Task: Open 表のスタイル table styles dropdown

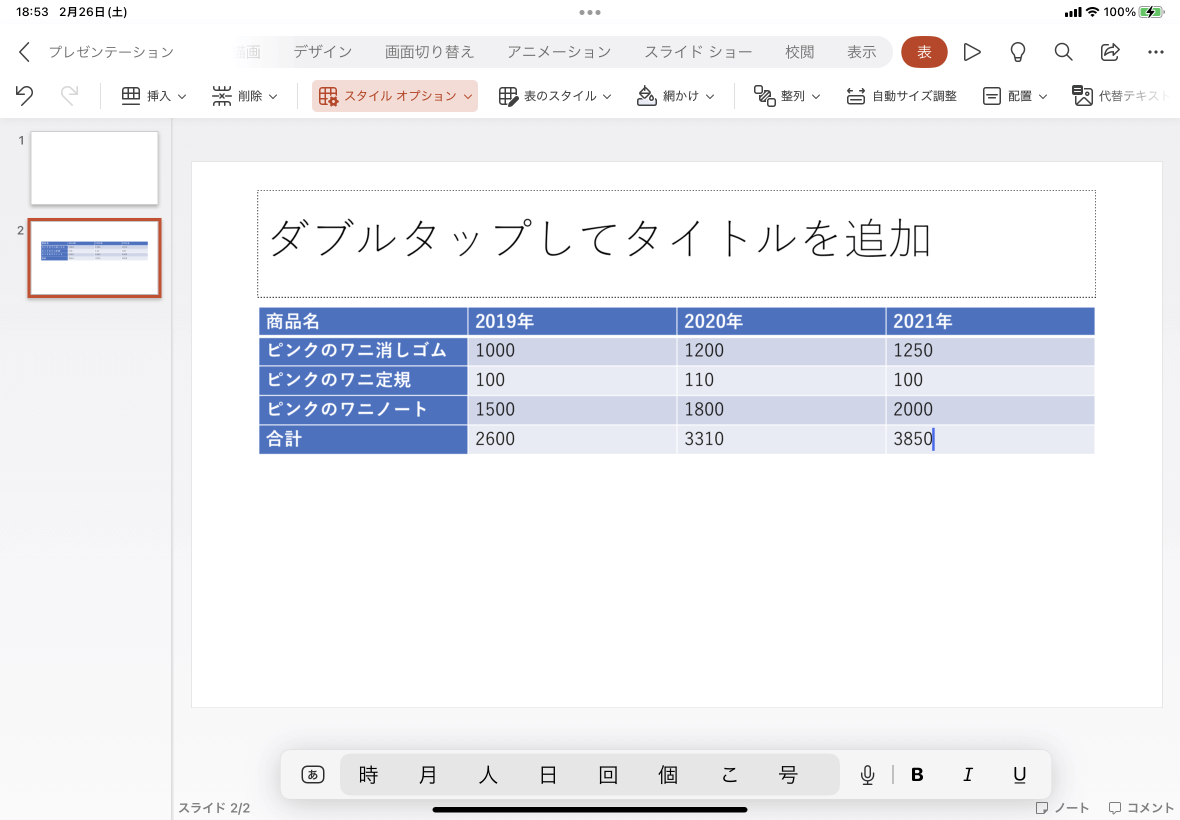Action: (x=555, y=96)
